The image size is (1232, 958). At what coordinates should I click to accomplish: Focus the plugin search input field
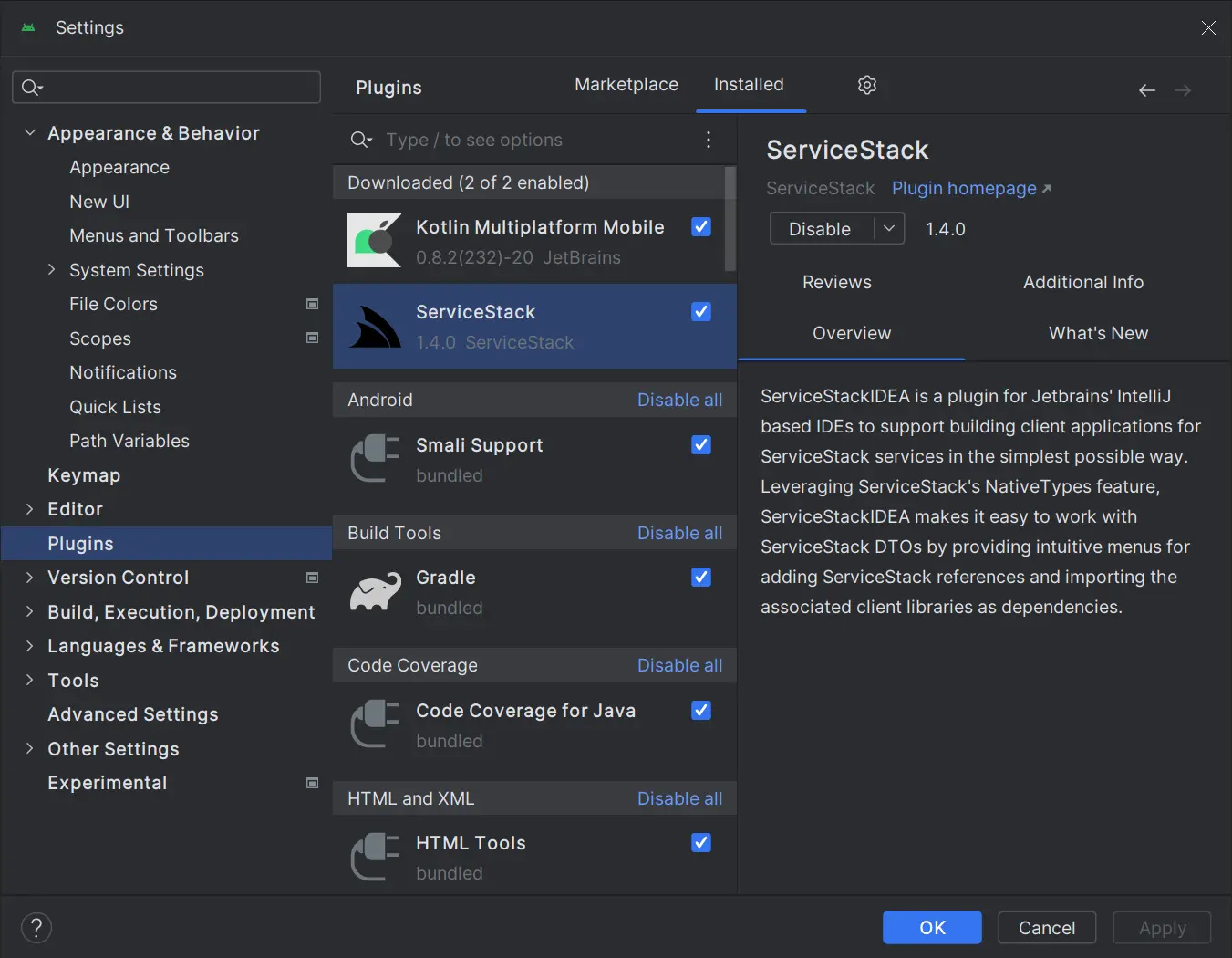(x=538, y=140)
